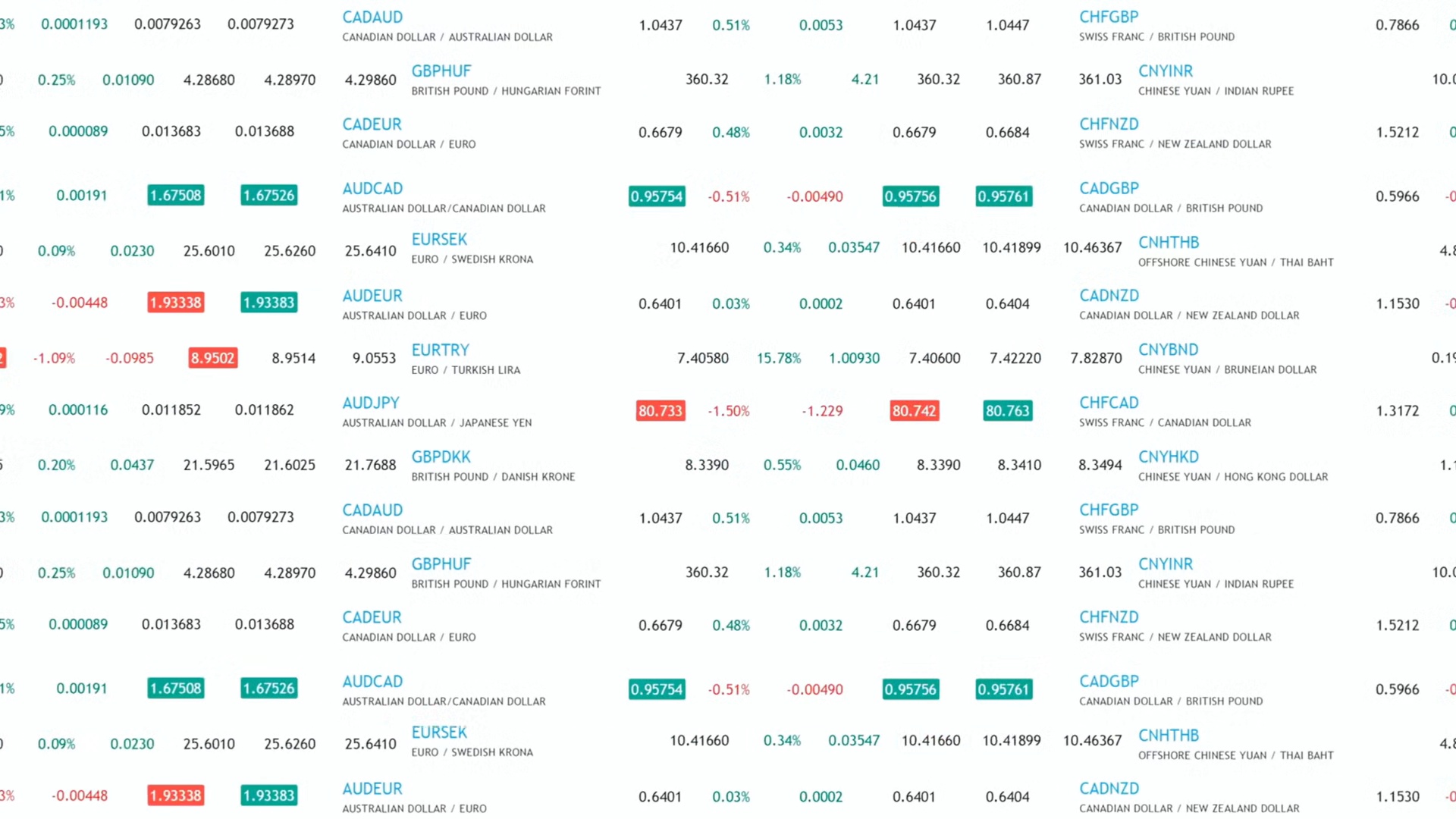Click the green 80.763 ask price
This screenshot has height=819, width=1456.
pyautogui.click(x=1007, y=411)
